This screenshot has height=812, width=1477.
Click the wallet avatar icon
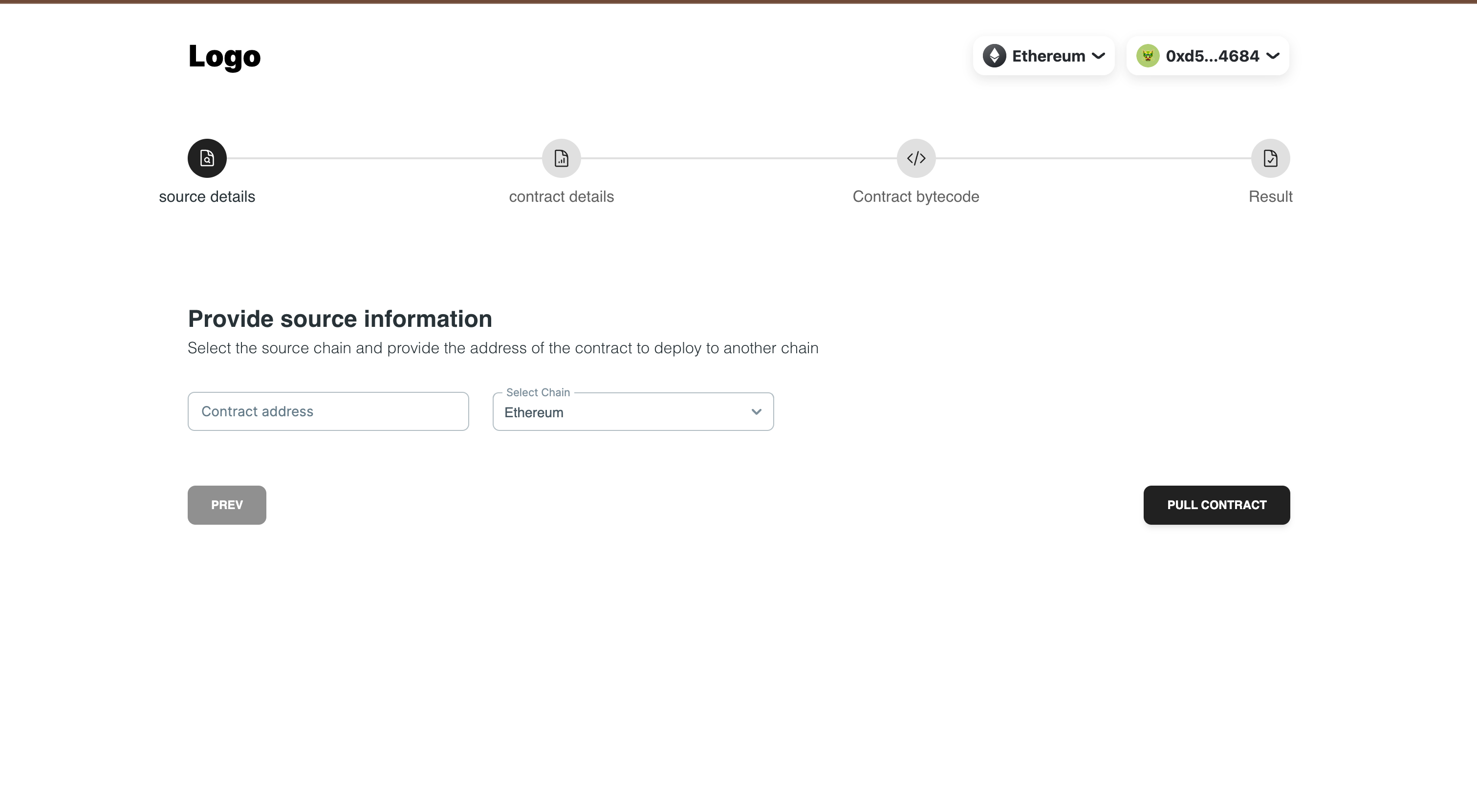click(x=1148, y=56)
